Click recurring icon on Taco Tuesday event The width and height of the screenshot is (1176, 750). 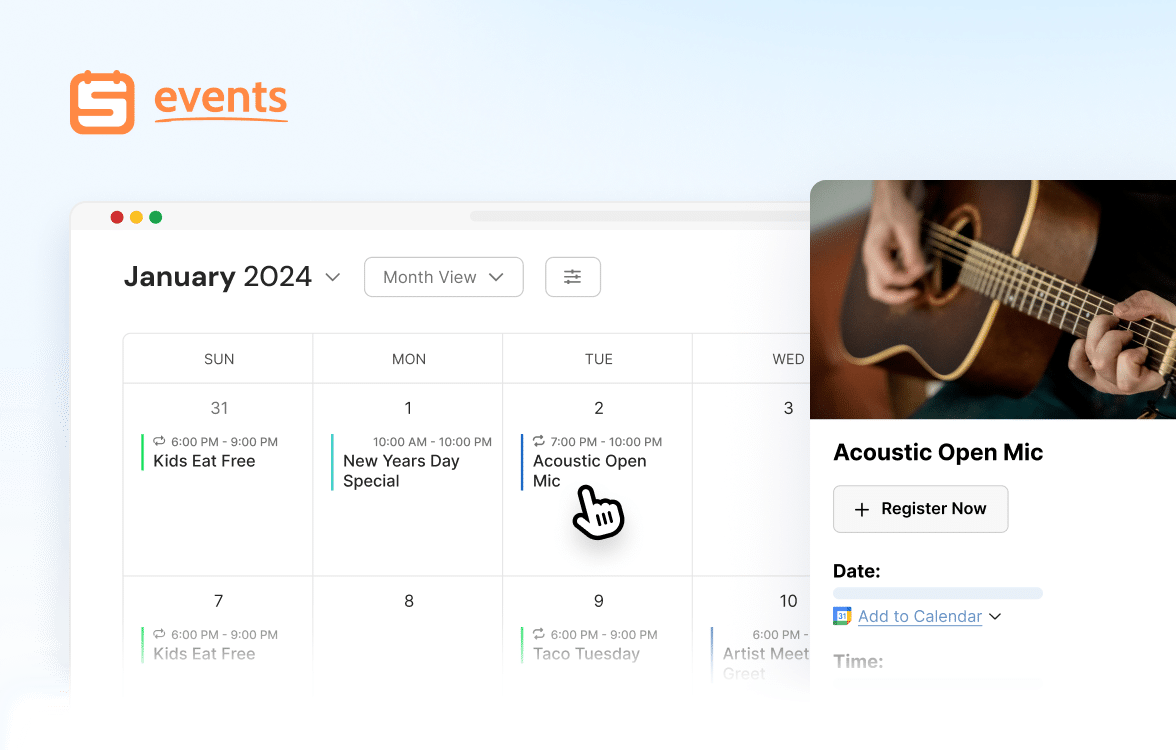[x=539, y=634]
